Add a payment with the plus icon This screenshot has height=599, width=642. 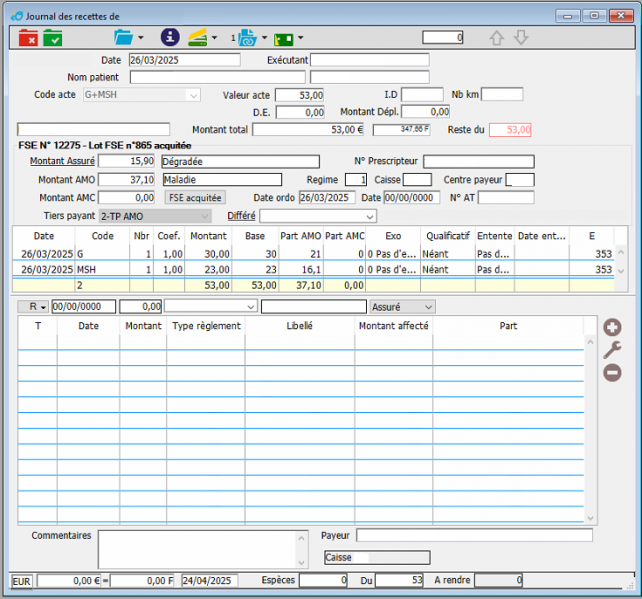612,327
